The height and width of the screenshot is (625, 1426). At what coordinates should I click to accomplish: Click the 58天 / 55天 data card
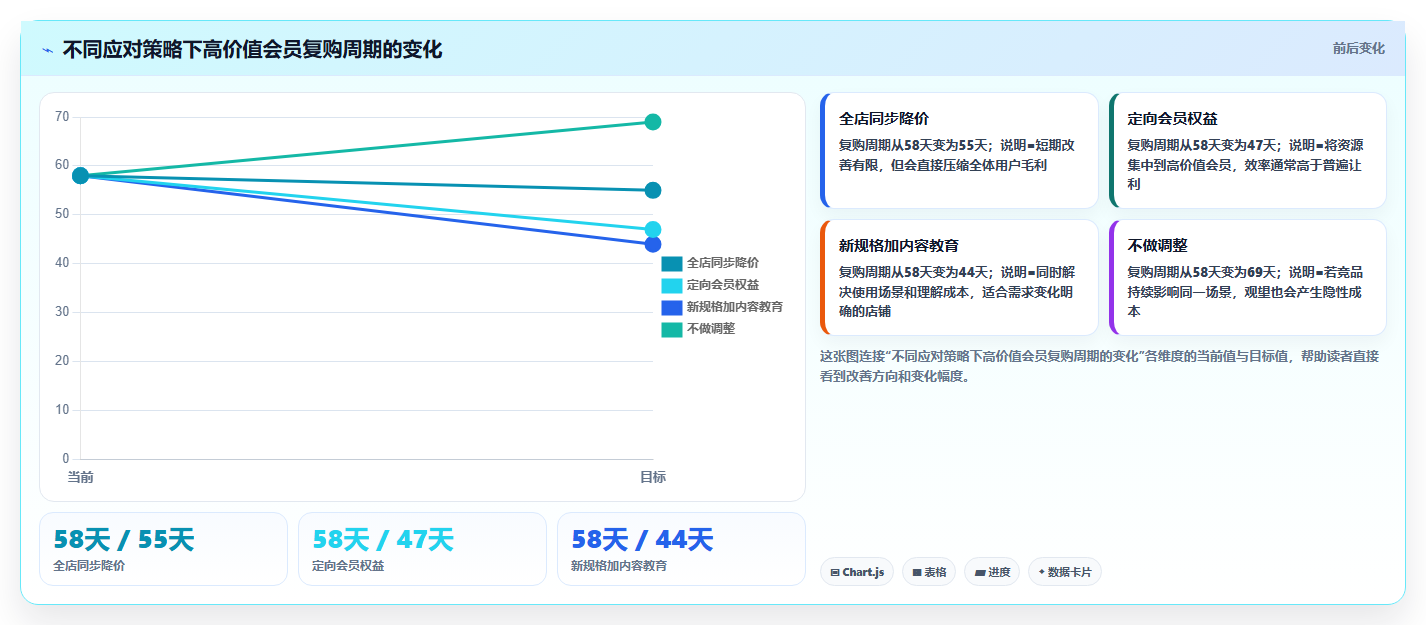click(163, 549)
